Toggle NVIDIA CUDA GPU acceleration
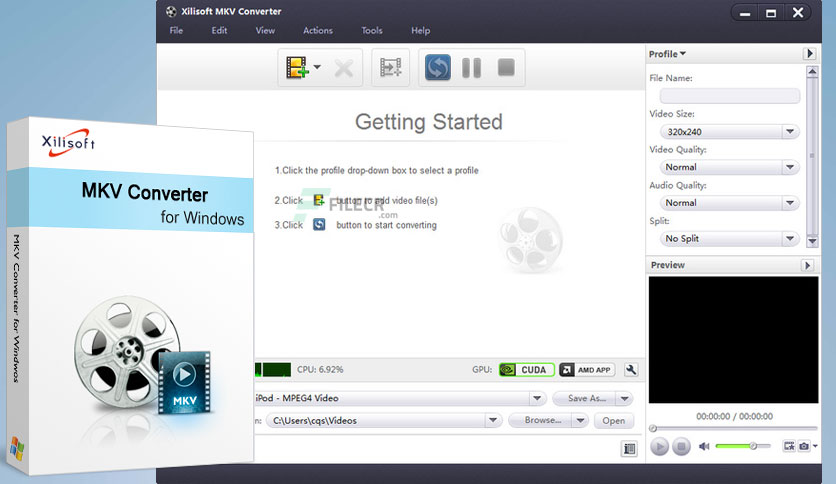836x484 pixels. [527, 370]
